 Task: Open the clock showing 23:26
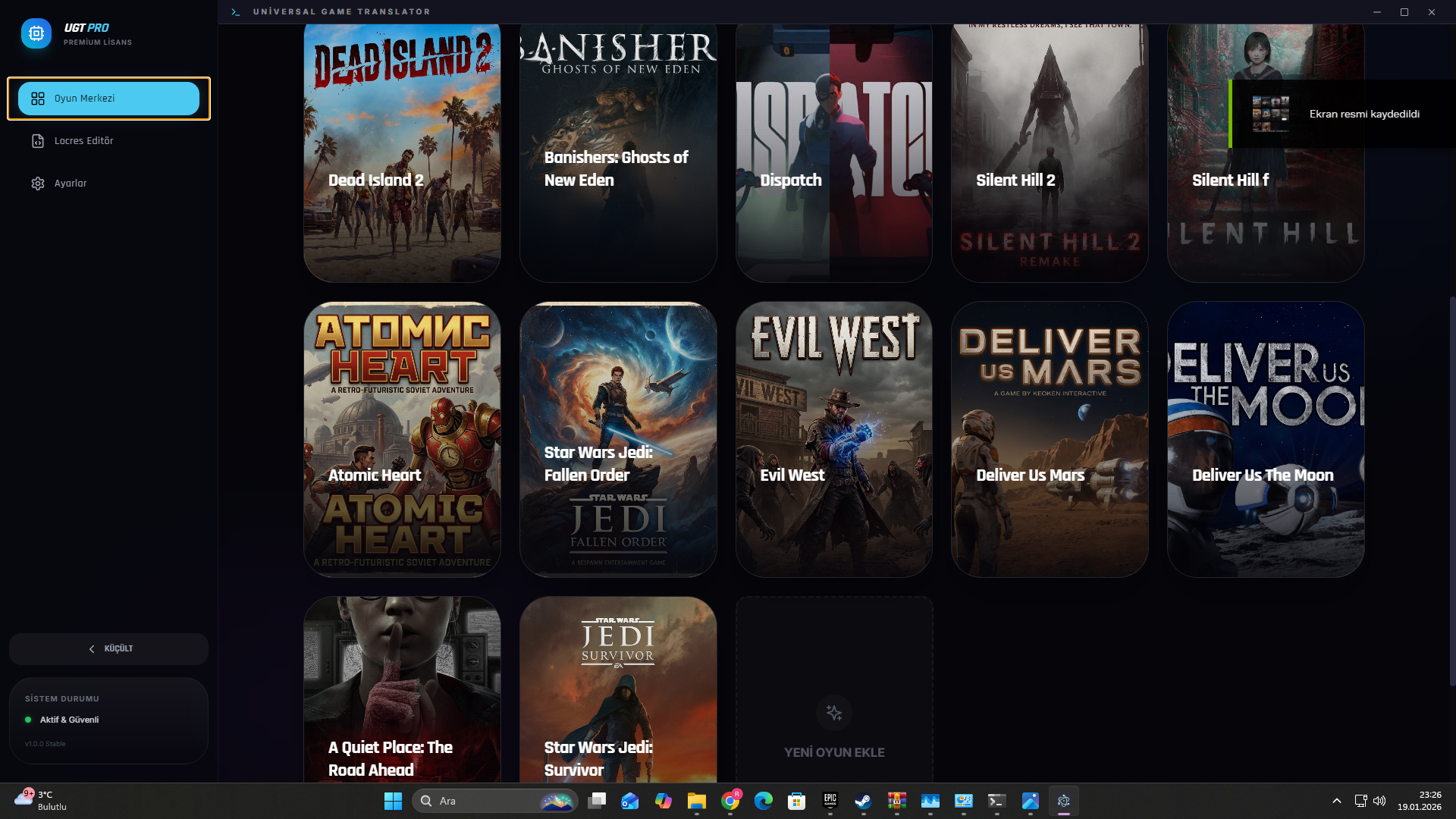point(1420,801)
